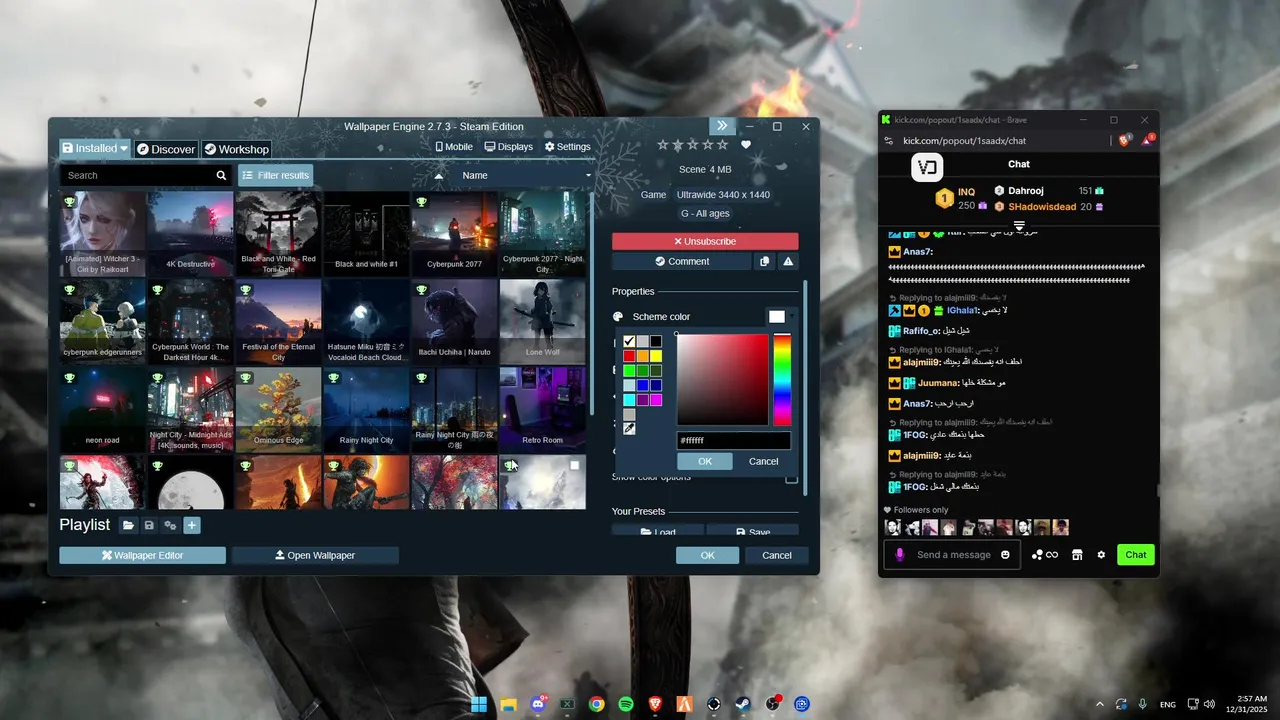
Task: Open Kick chat shop icon
Action: pyautogui.click(x=1077, y=555)
